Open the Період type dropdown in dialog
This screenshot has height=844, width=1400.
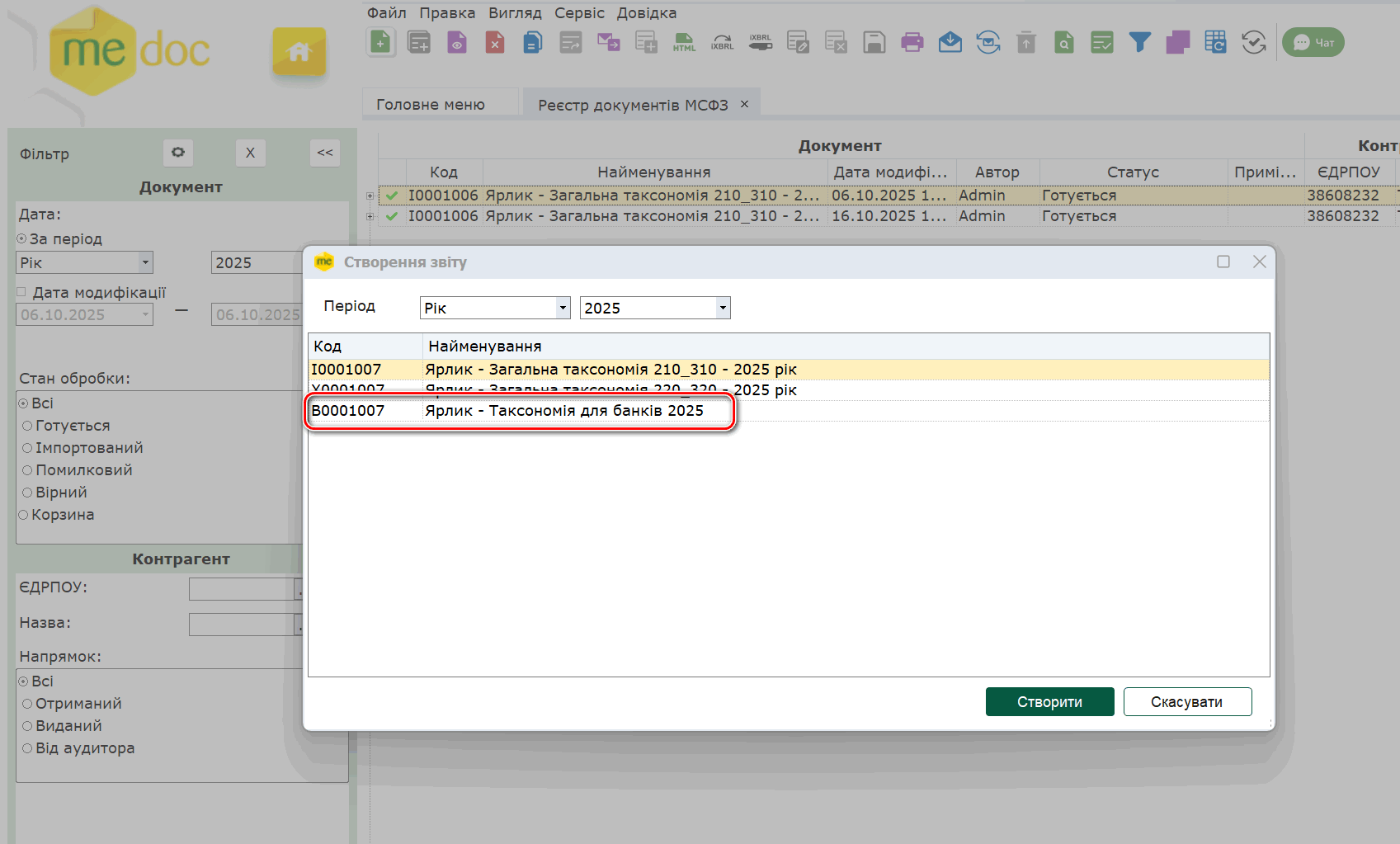563,308
